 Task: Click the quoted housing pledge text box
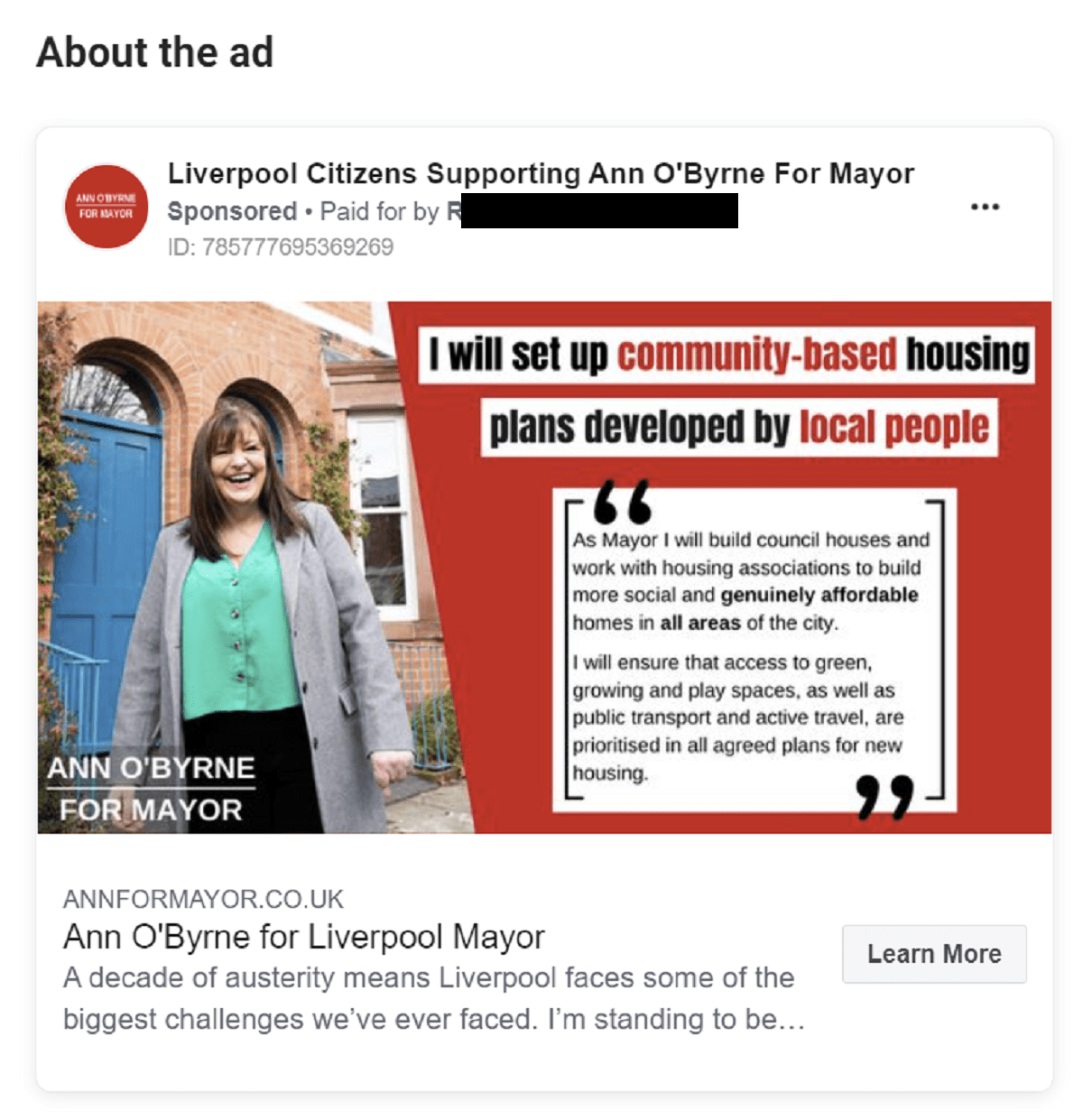point(754,650)
